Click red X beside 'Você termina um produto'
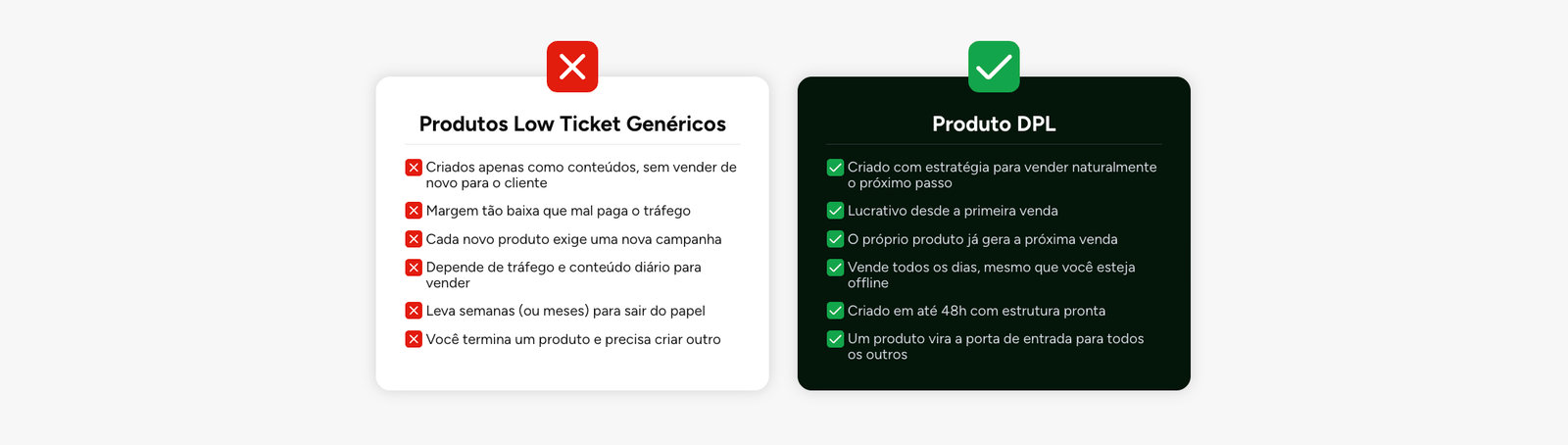 coord(414,339)
